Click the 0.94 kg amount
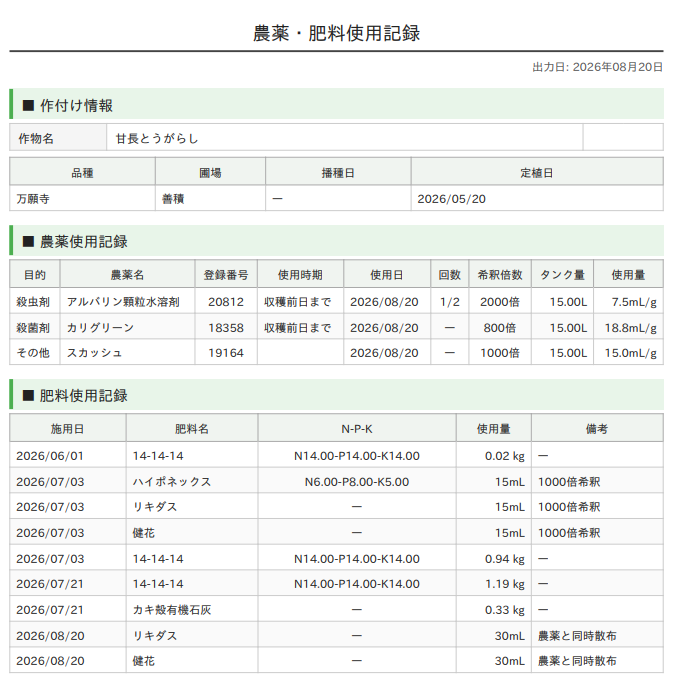This screenshot has height=683, width=674. click(505, 559)
